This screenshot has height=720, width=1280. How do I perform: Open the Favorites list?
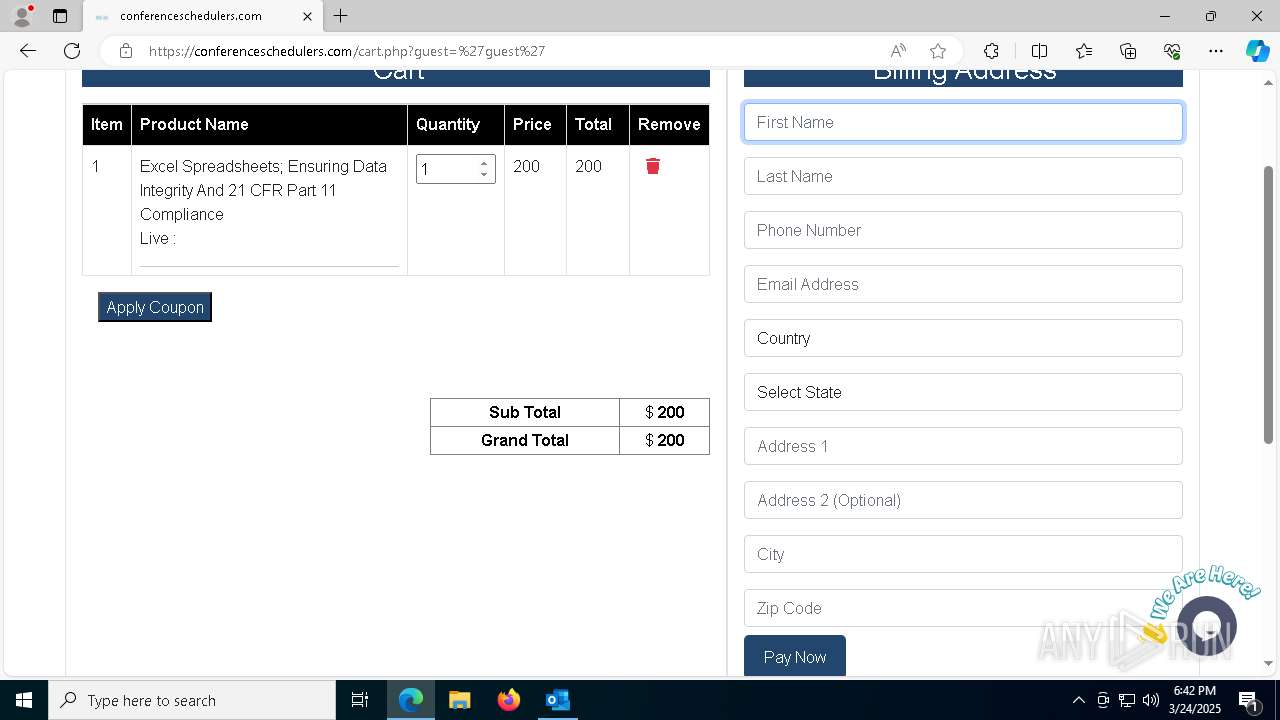point(1084,51)
